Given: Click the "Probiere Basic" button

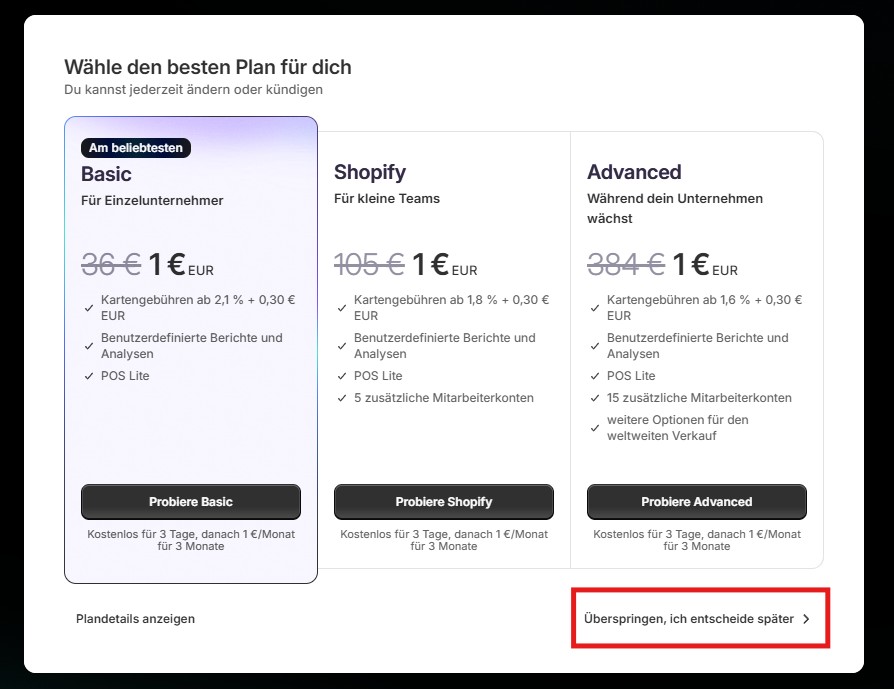Looking at the screenshot, I should 190,501.
